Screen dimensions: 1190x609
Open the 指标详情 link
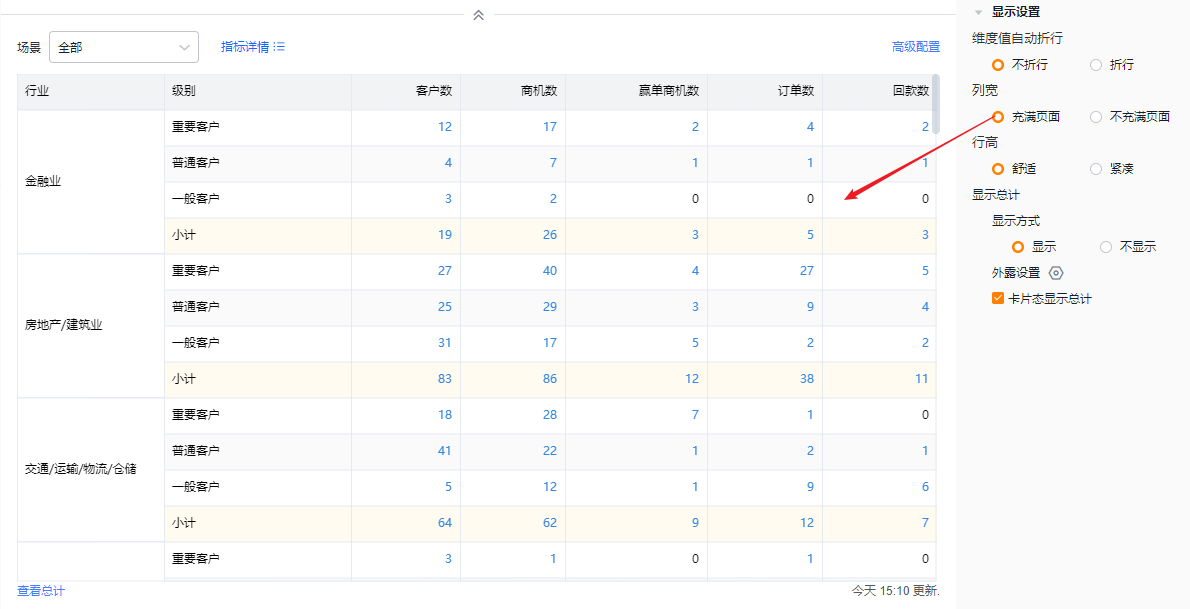point(244,47)
